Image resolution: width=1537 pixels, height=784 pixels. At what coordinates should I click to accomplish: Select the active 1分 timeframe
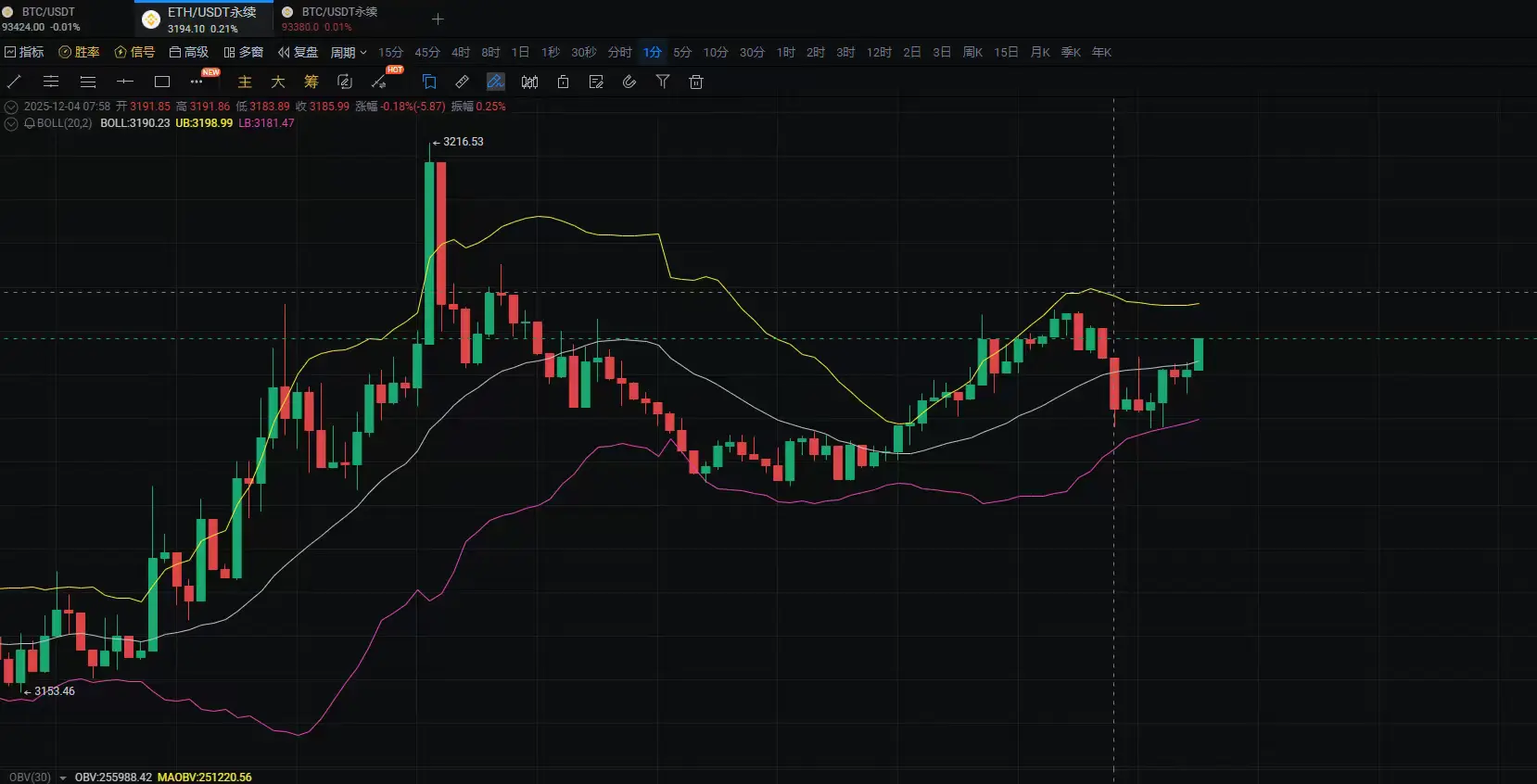tap(653, 53)
